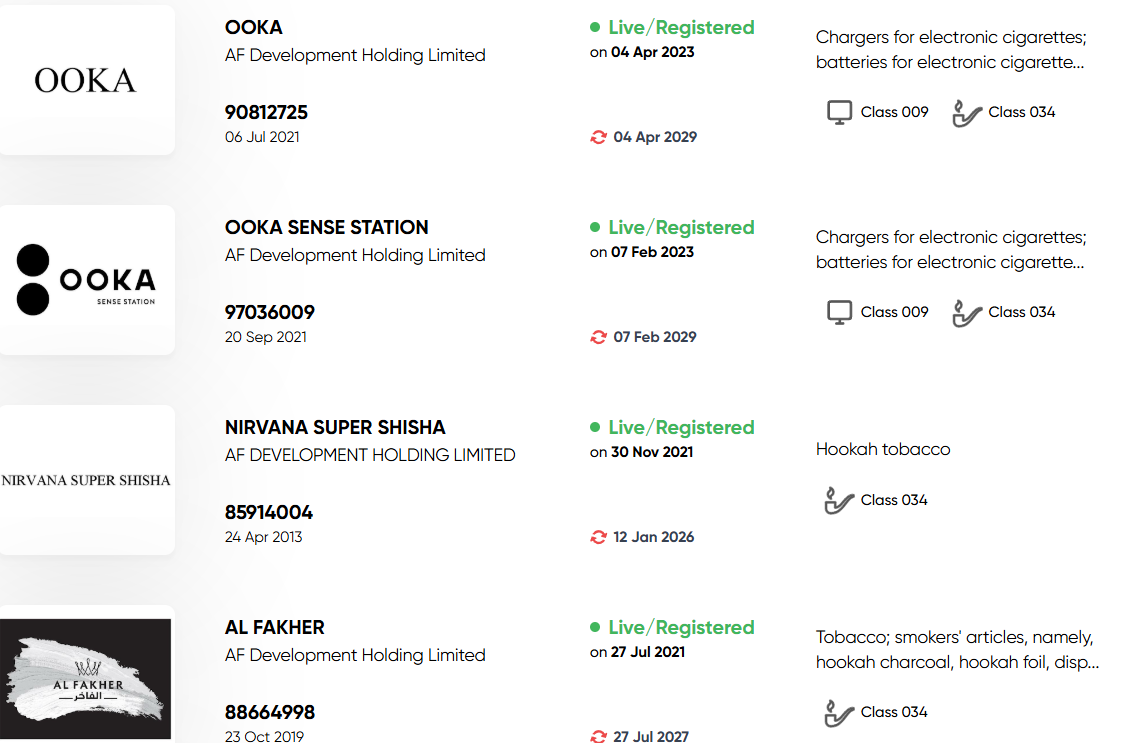The image size is (1131, 743).
Task: Open the OOKA trademark logo thumbnail
Action: coord(87,80)
